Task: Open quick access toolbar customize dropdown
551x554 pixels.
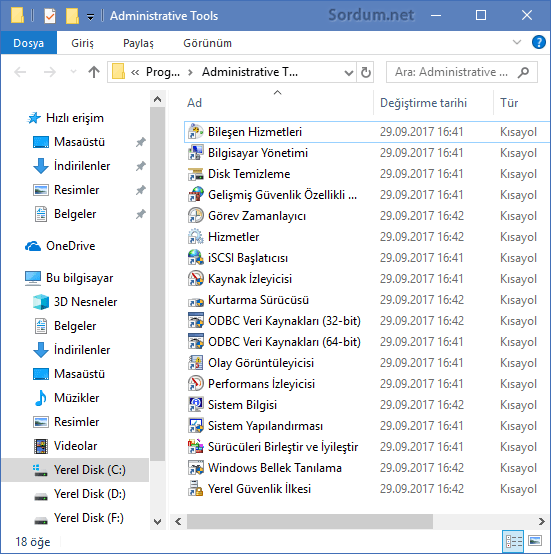Action: (x=90, y=17)
